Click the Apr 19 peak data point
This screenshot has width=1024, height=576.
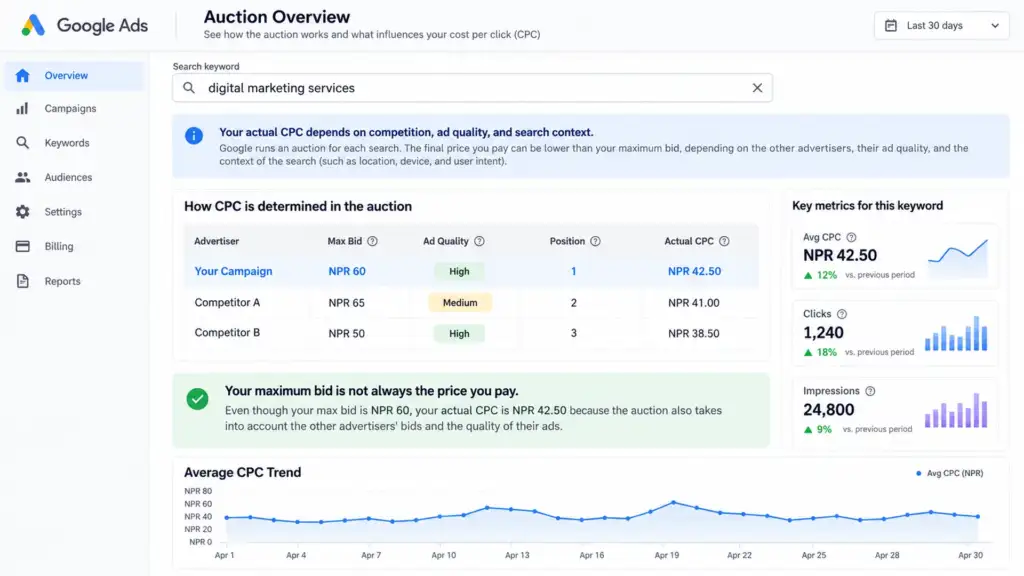coord(673,502)
